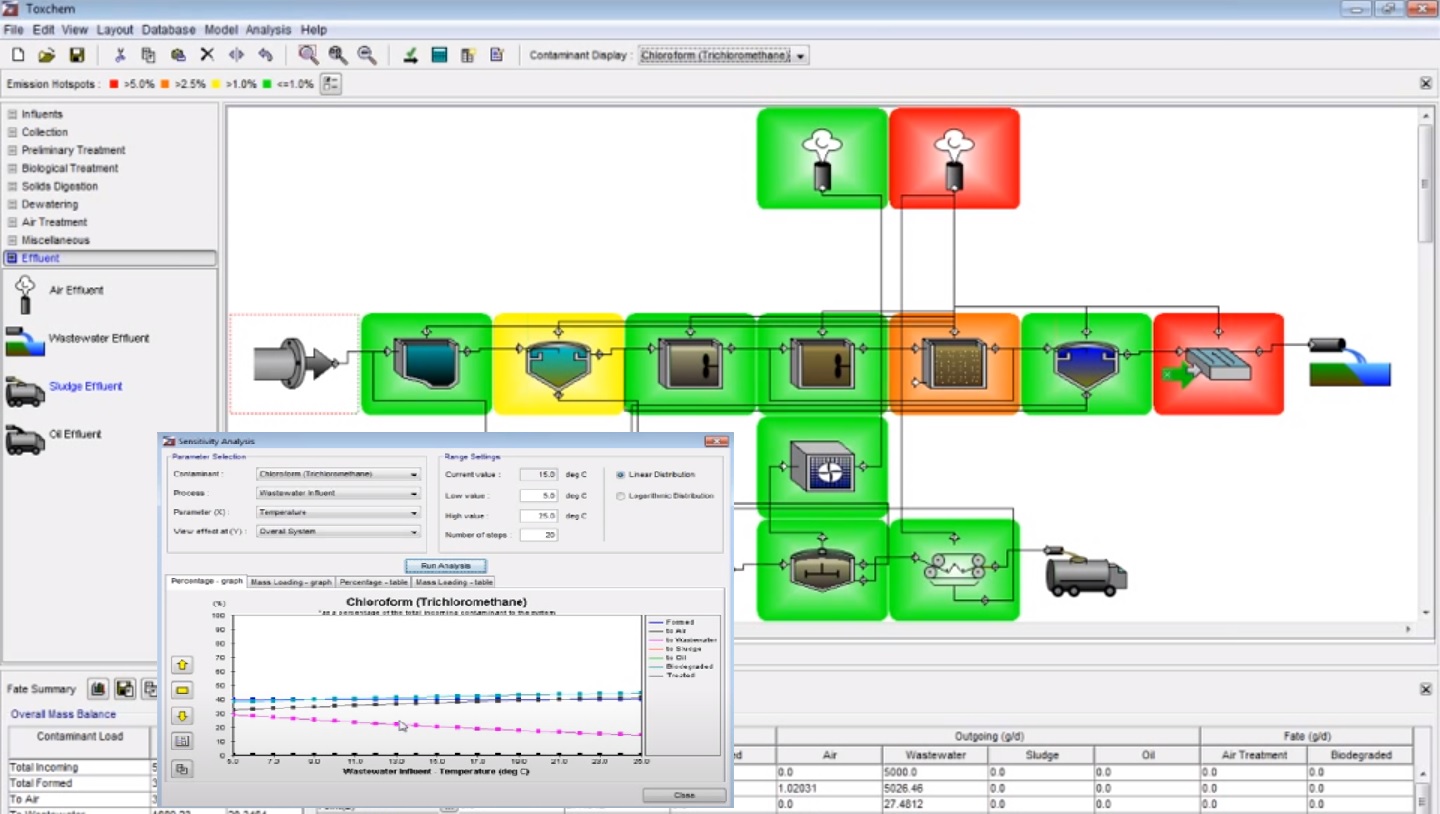Expand the Dewatering category
This screenshot has width=1440, height=814.
12,204
